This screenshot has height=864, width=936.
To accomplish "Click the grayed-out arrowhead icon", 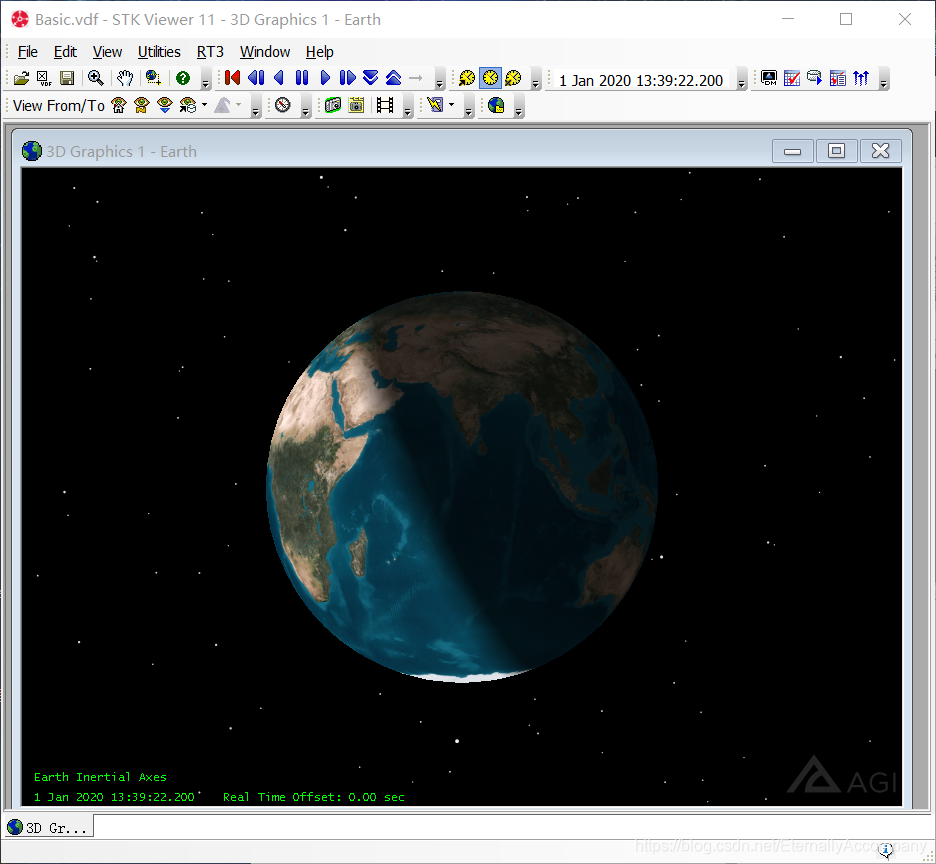I will point(222,106).
